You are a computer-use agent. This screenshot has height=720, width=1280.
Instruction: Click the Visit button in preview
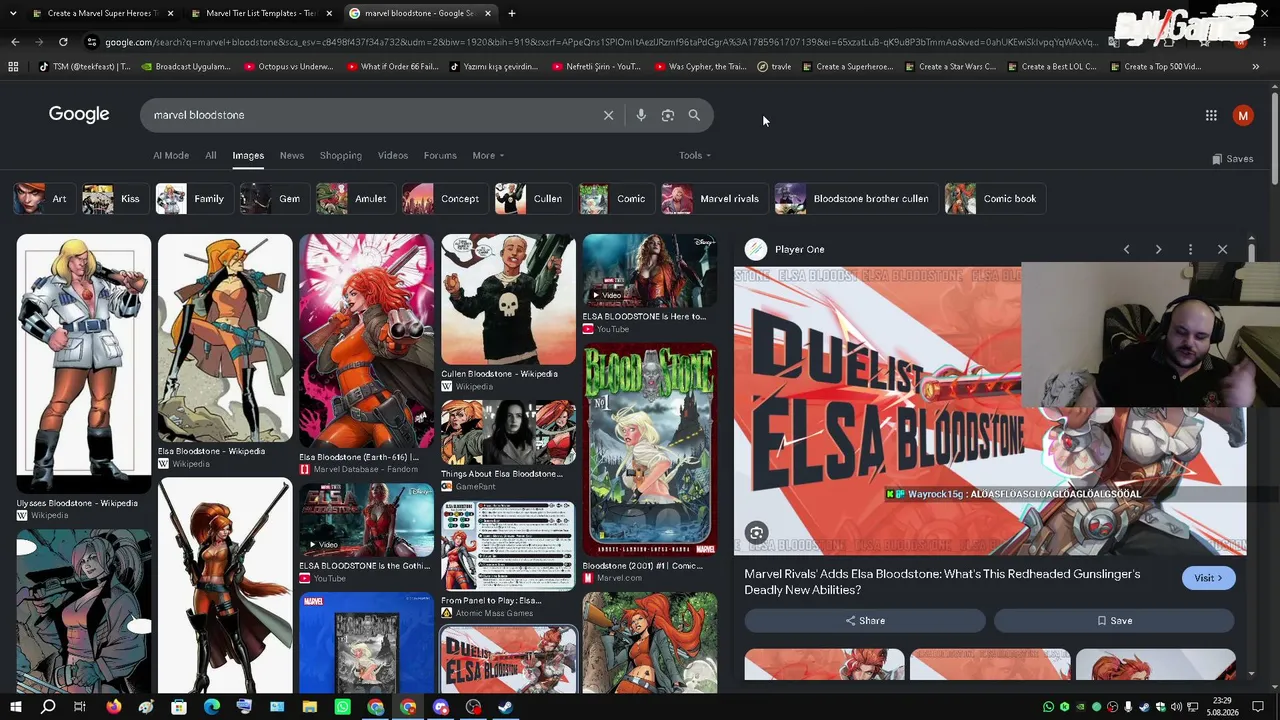click(x=1208, y=578)
